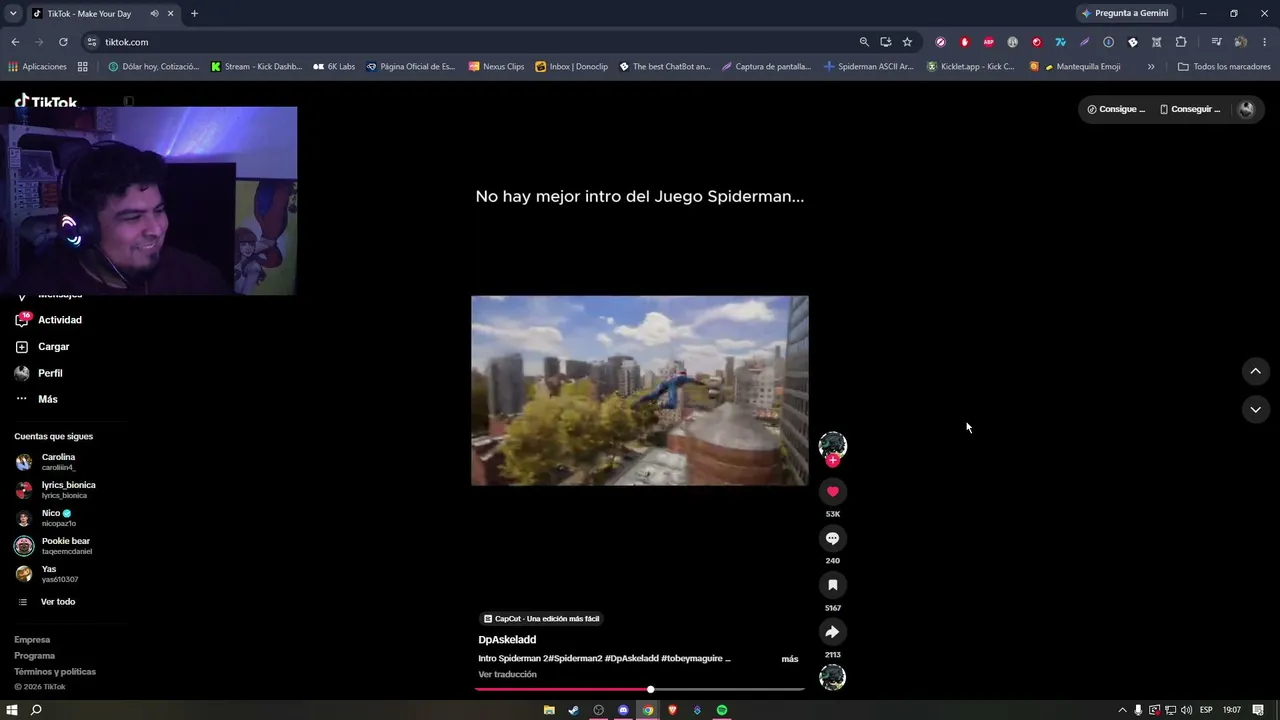Open the zoom magnifier in address bar
The height and width of the screenshot is (720, 1280).
[864, 42]
